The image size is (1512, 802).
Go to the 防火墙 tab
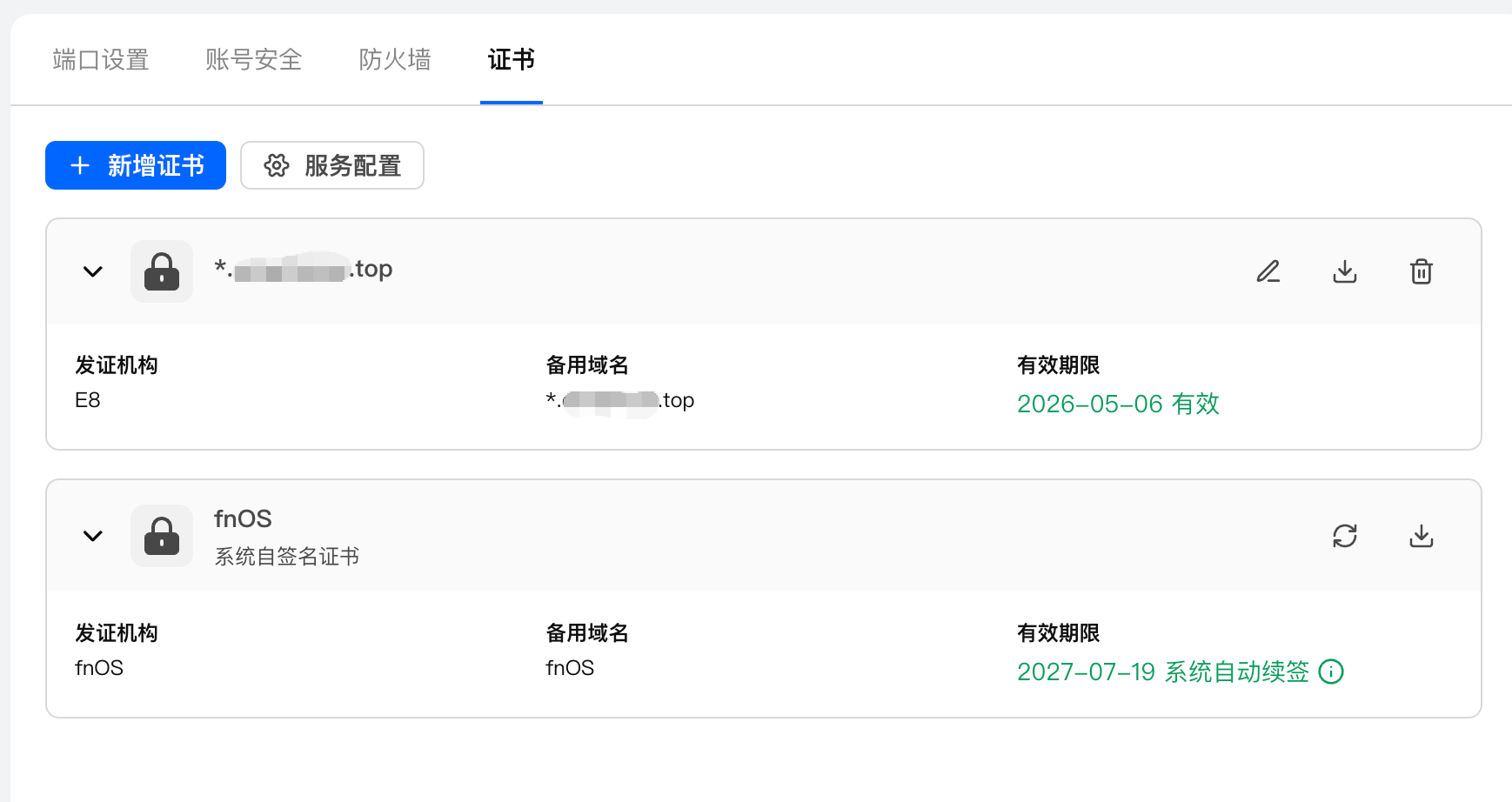tap(395, 59)
